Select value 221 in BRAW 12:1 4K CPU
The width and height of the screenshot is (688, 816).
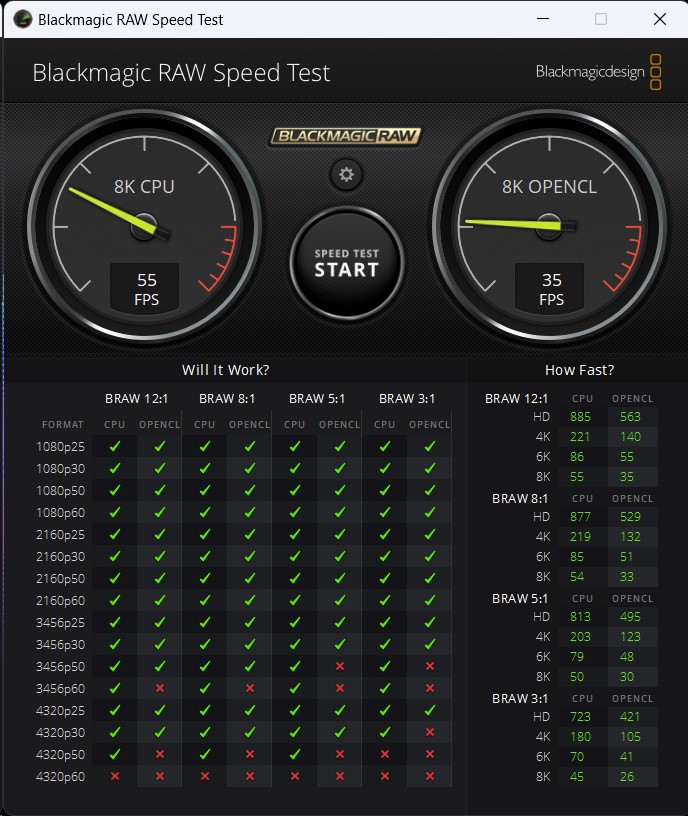[580, 437]
